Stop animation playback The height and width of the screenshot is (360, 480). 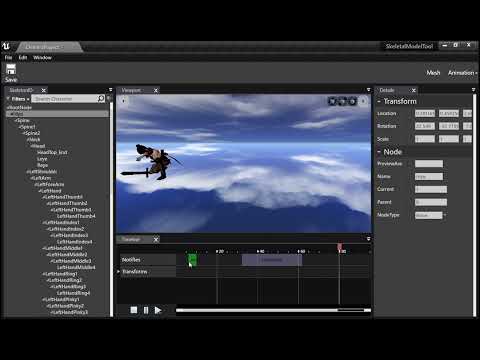tap(134, 310)
